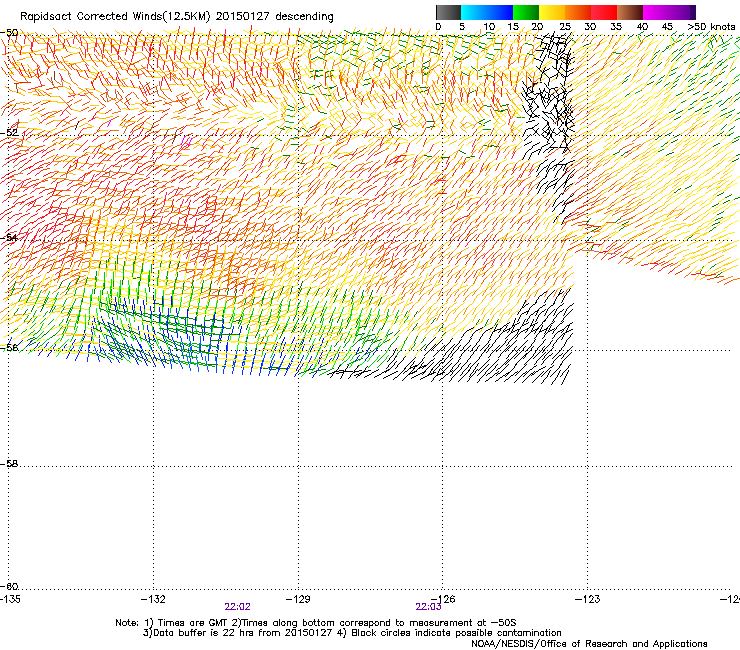
Task: Click the -52 latitude axis label
Action: click(9, 133)
